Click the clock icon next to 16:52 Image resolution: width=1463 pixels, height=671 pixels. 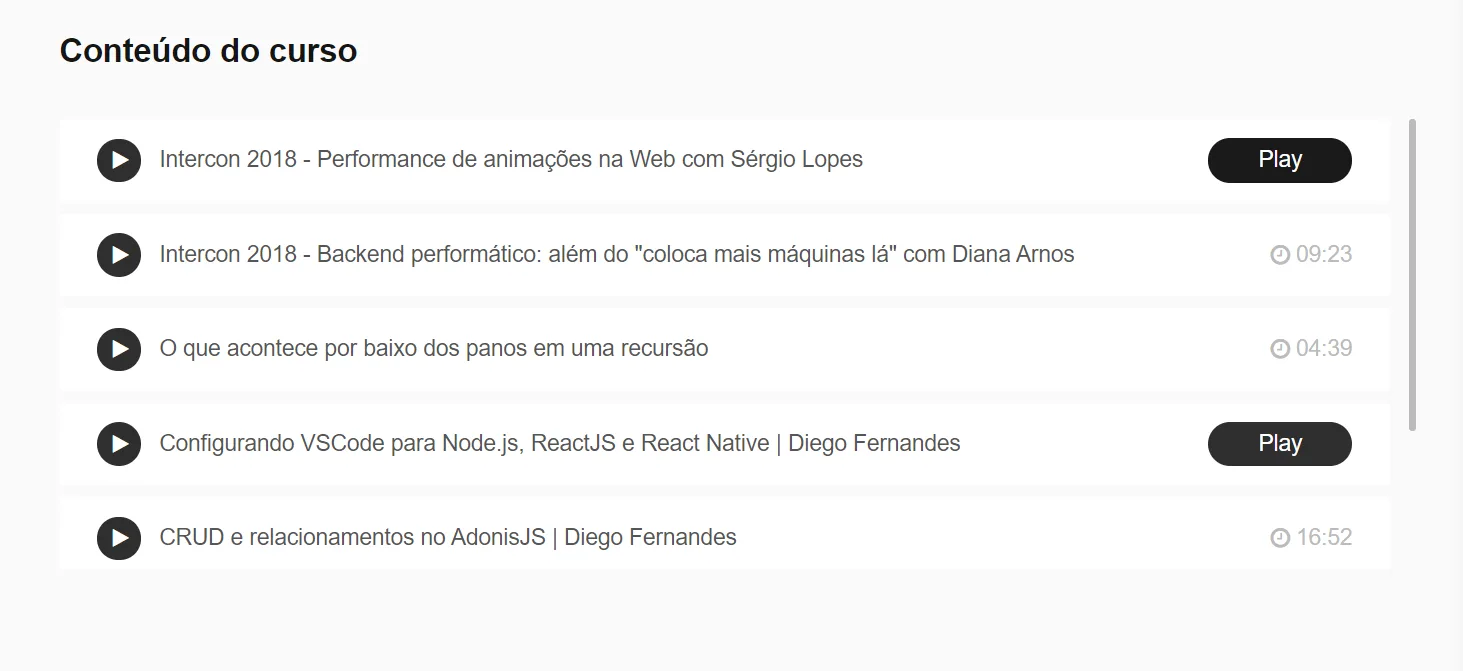pyautogui.click(x=1280, y=538)
